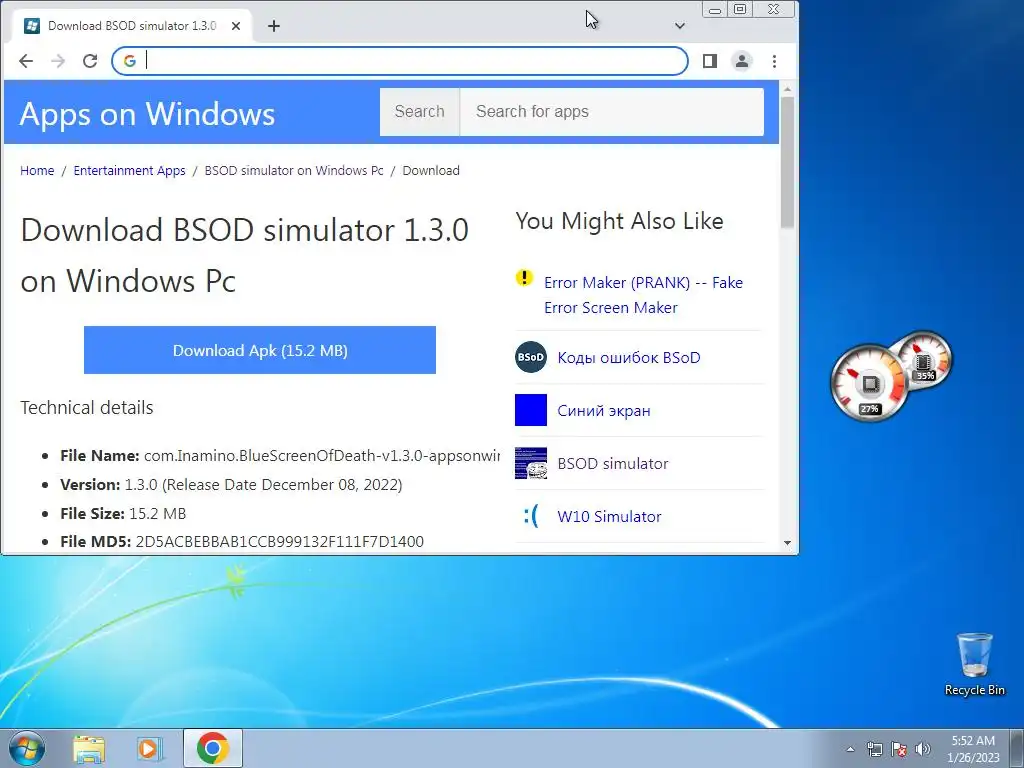Click the File Name com.Inamino value
The width and height of the screenshot is (1024, 768).
tap(322, 456)
